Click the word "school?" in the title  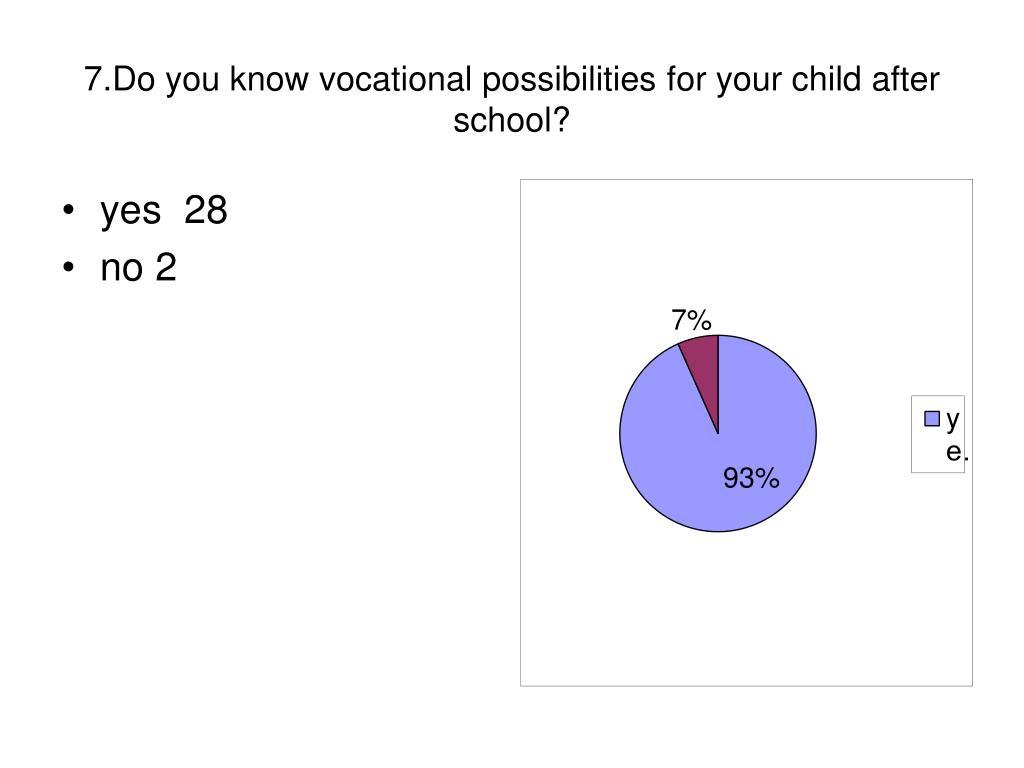[511, 120]
